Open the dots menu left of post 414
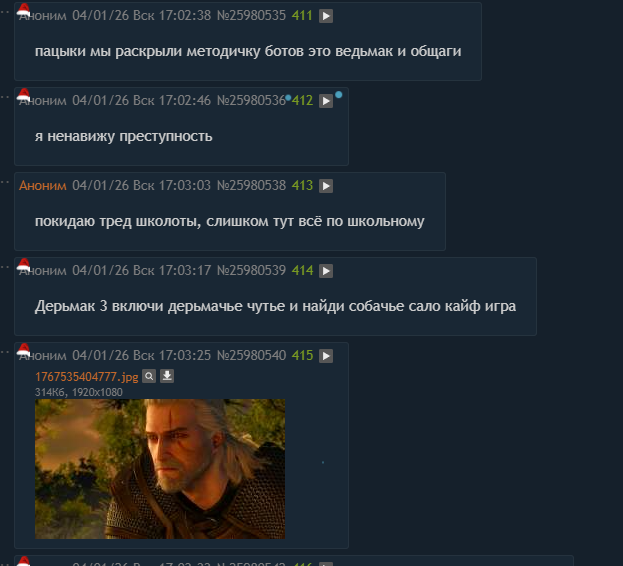This screenshot has height=566, width=623. (4, 267)
